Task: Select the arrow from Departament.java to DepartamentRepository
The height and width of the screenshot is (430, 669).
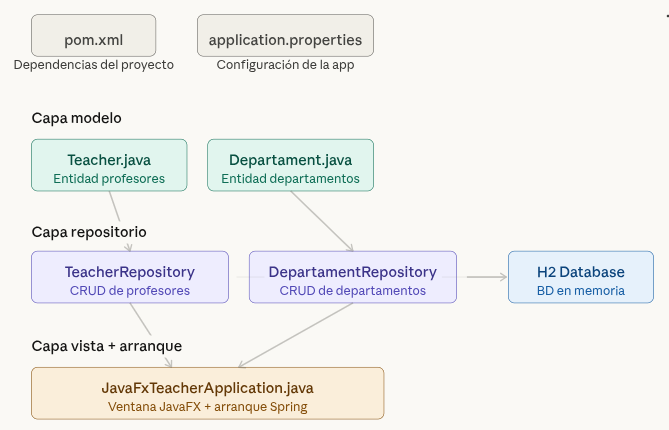Action: 322,220
